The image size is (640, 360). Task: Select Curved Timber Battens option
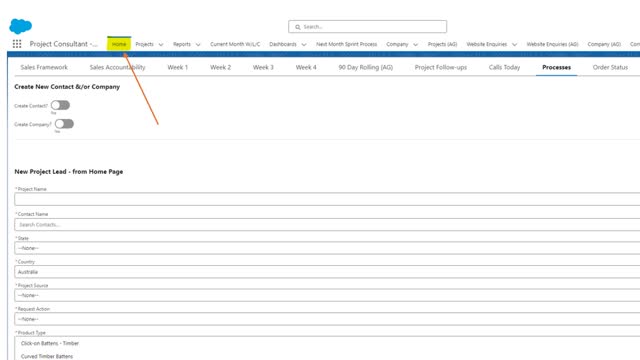tap(47, 356)
